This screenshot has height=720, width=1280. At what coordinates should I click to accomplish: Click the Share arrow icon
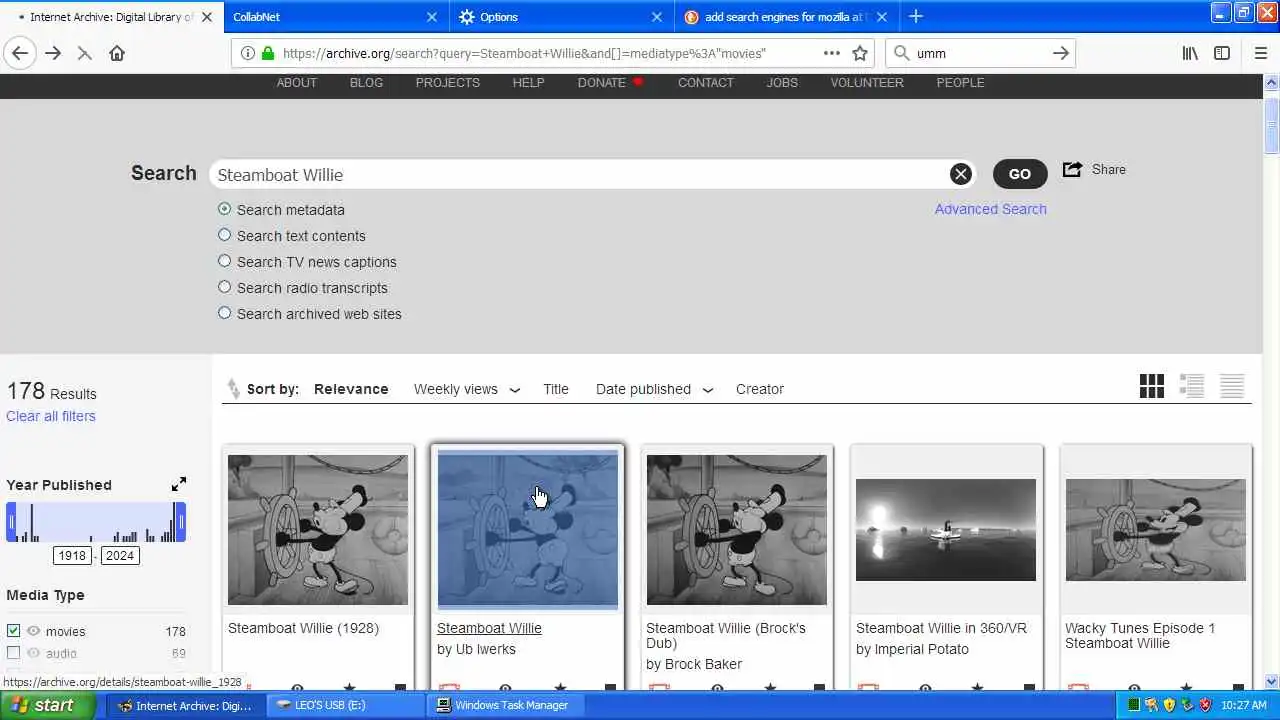pyautogui.click(x=1072, y=169)
